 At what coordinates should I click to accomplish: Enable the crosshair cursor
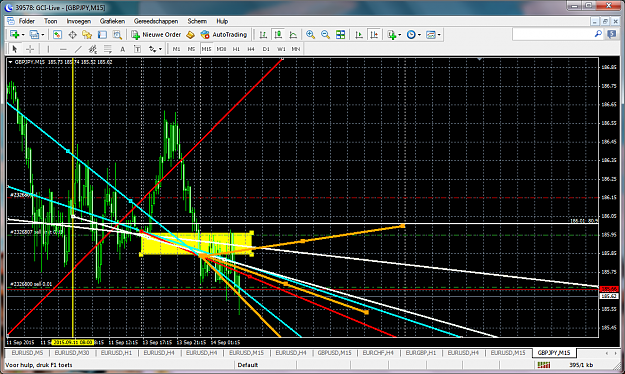pyautogui.click(x=30, y=49)
